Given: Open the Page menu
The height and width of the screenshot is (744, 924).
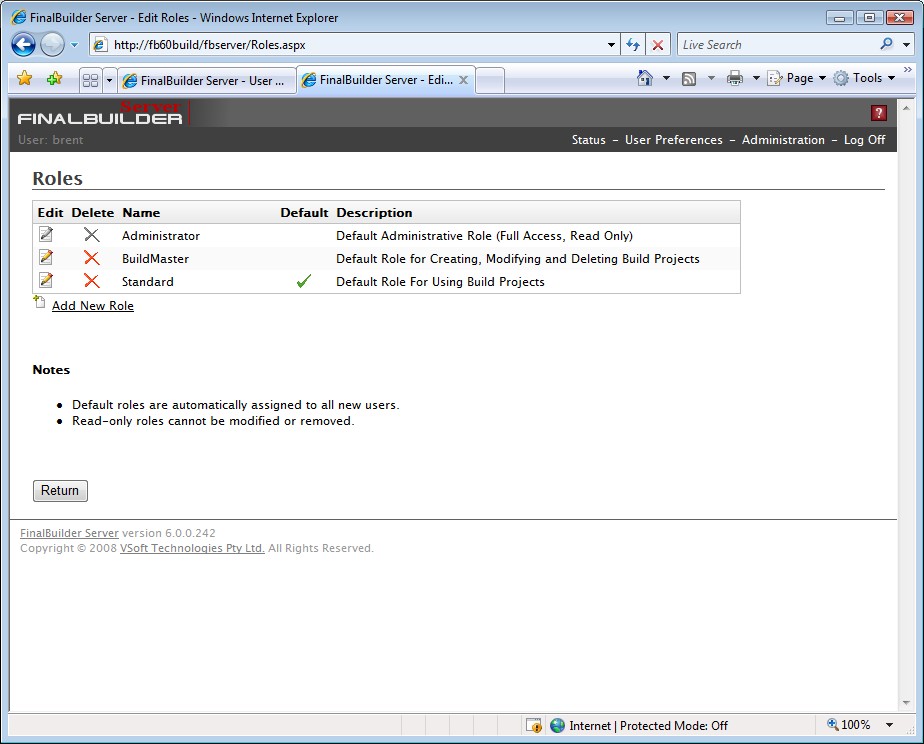Looking at the screenshot, I should click(796, 78).
